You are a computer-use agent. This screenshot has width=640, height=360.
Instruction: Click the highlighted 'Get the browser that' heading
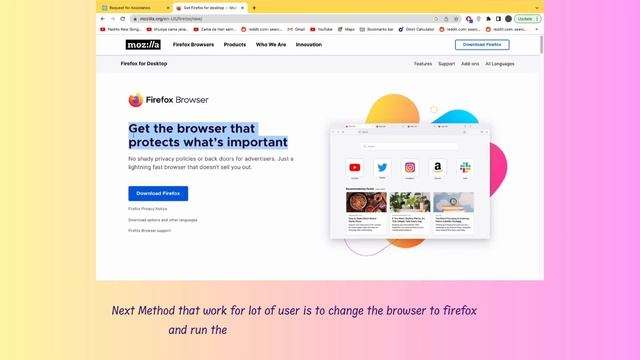(191, 129)
